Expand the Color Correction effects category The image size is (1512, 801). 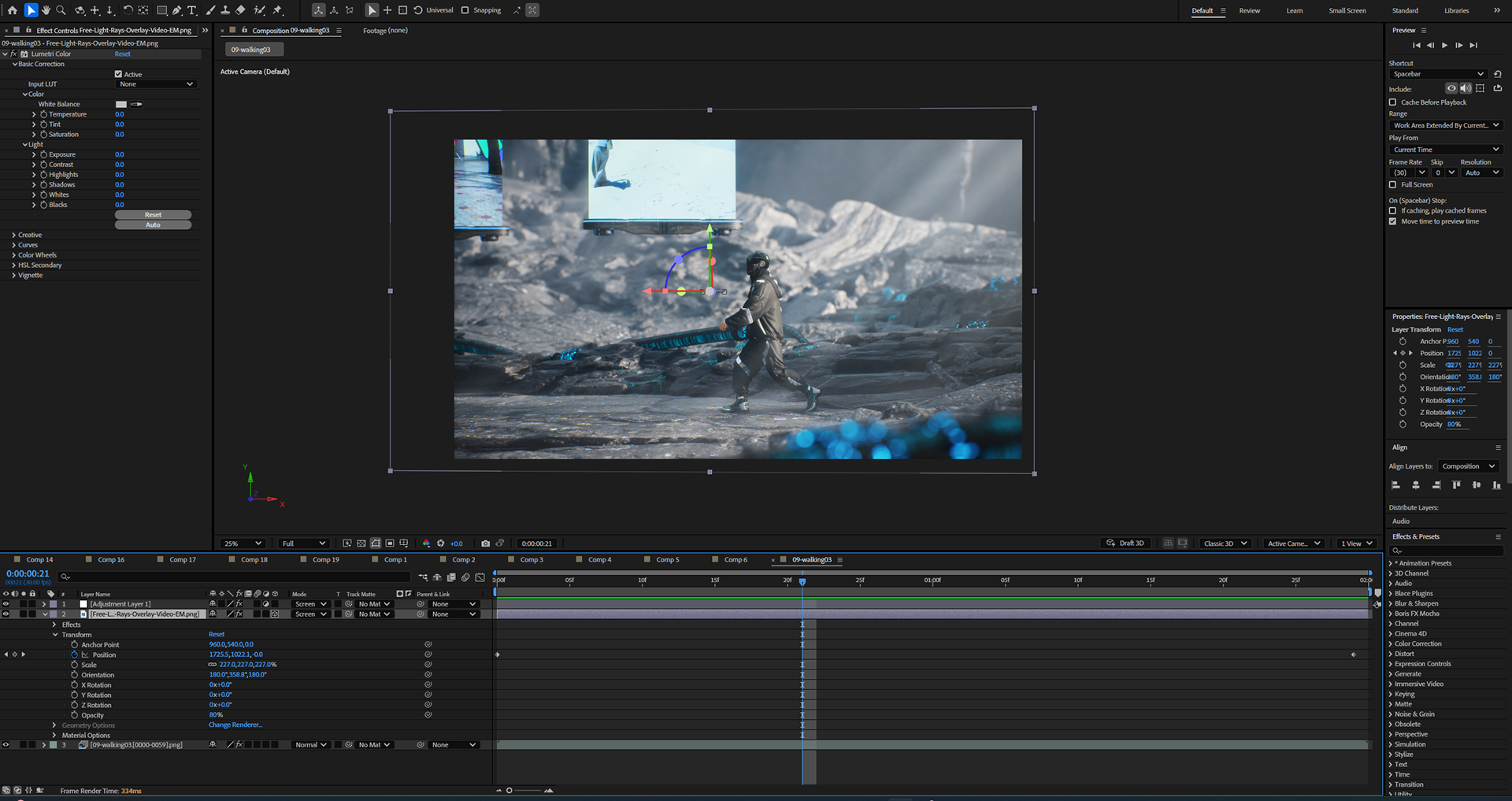pos(1391,643)
